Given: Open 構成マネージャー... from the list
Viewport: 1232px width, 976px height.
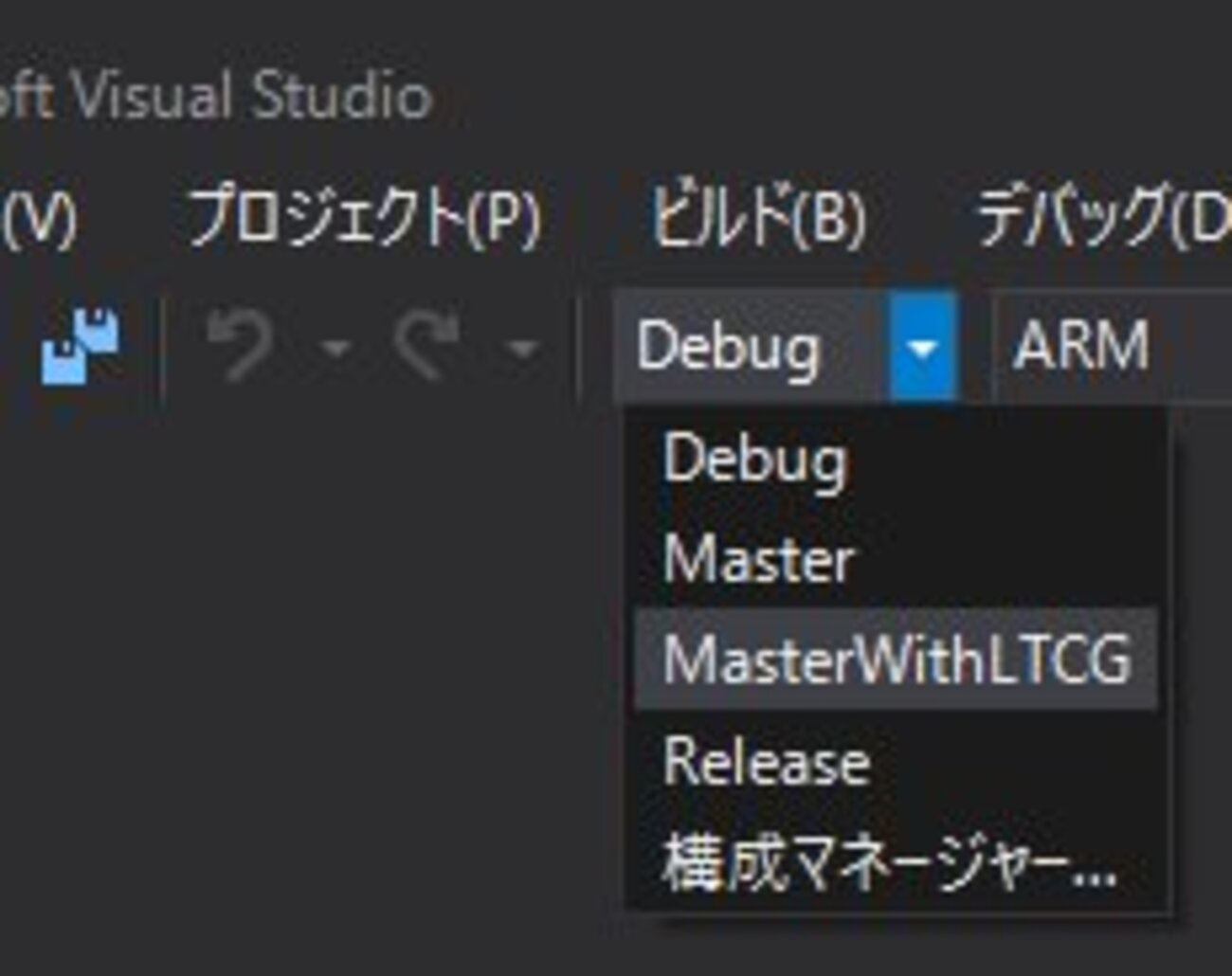Looking at the screenshot, I should tap(888, 863).
